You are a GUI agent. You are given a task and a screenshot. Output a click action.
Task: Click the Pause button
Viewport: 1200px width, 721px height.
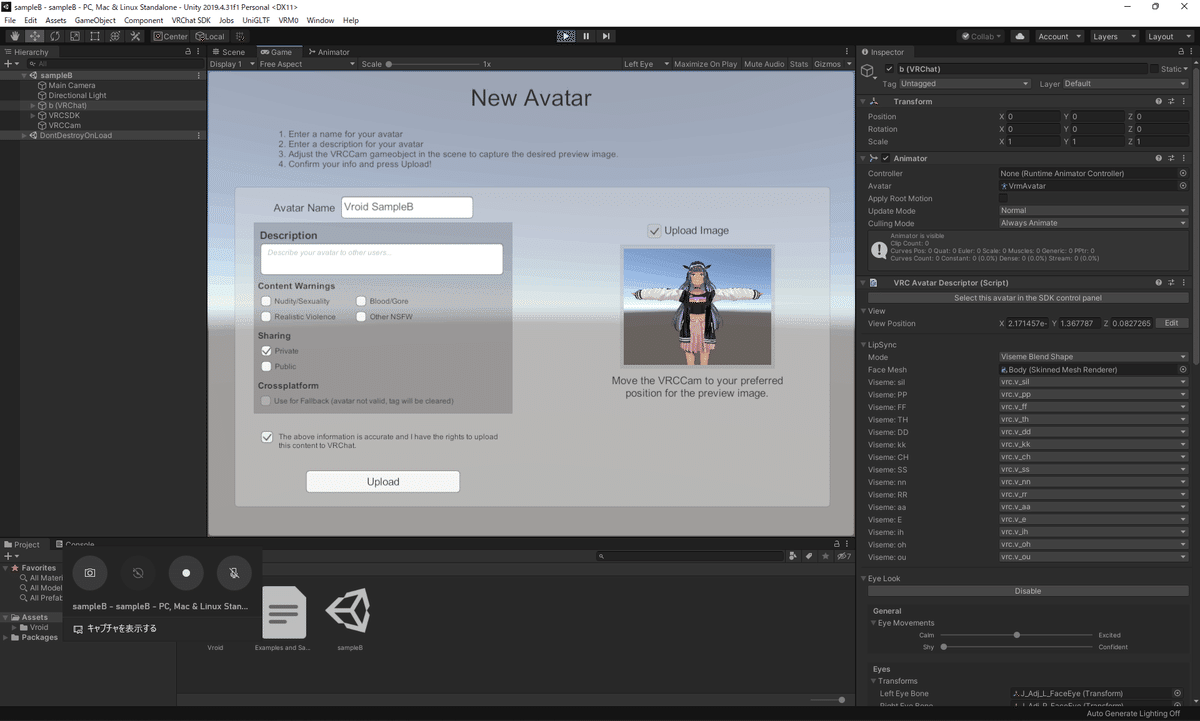tap(586, 36)
